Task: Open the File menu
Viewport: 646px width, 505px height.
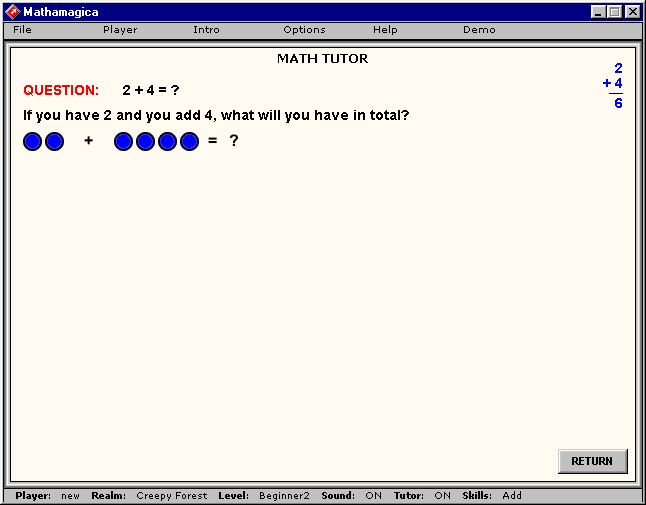Action: coord(23,30)
